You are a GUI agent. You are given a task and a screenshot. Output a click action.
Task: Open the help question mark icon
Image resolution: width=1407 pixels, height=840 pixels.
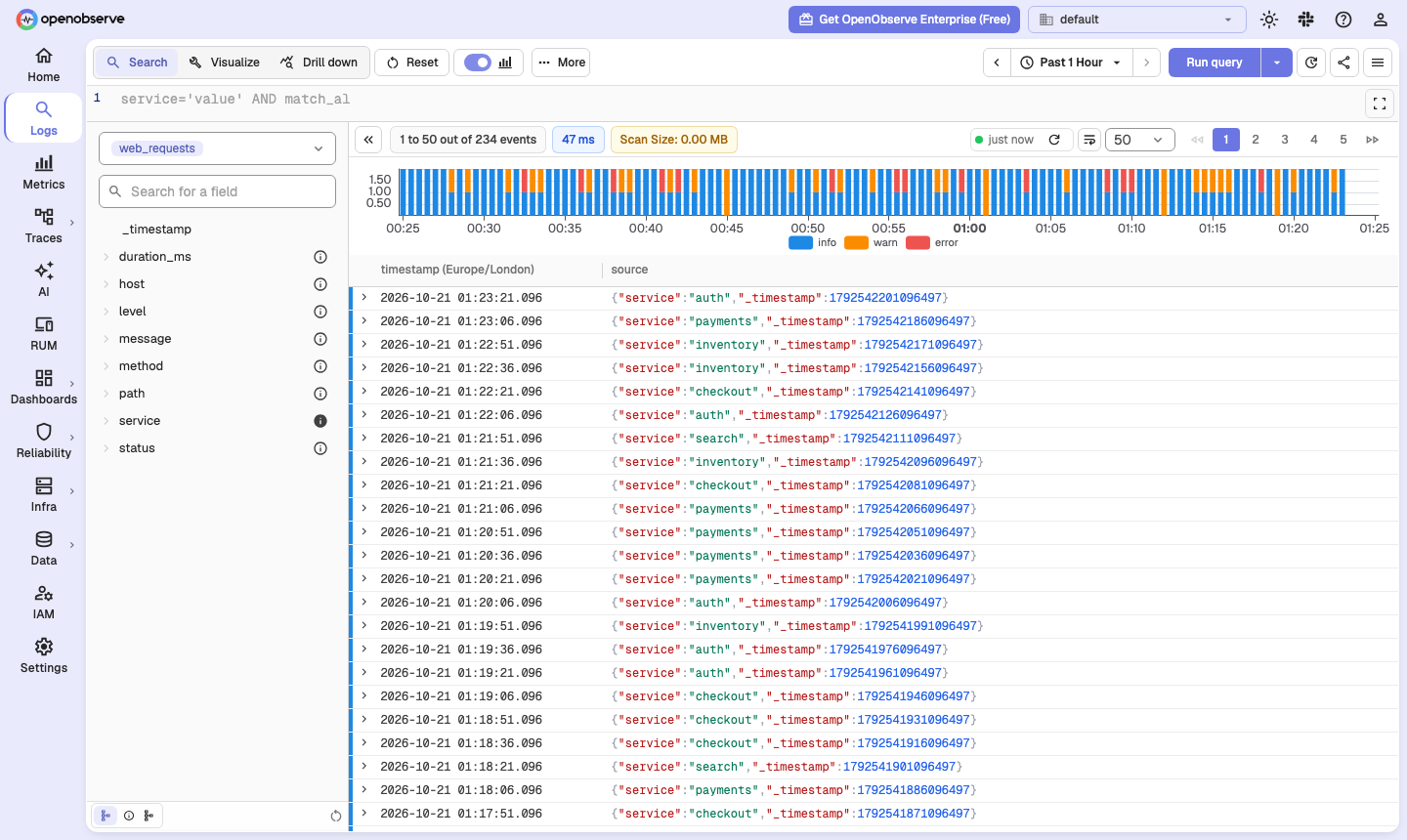[x=1343, y=20]
